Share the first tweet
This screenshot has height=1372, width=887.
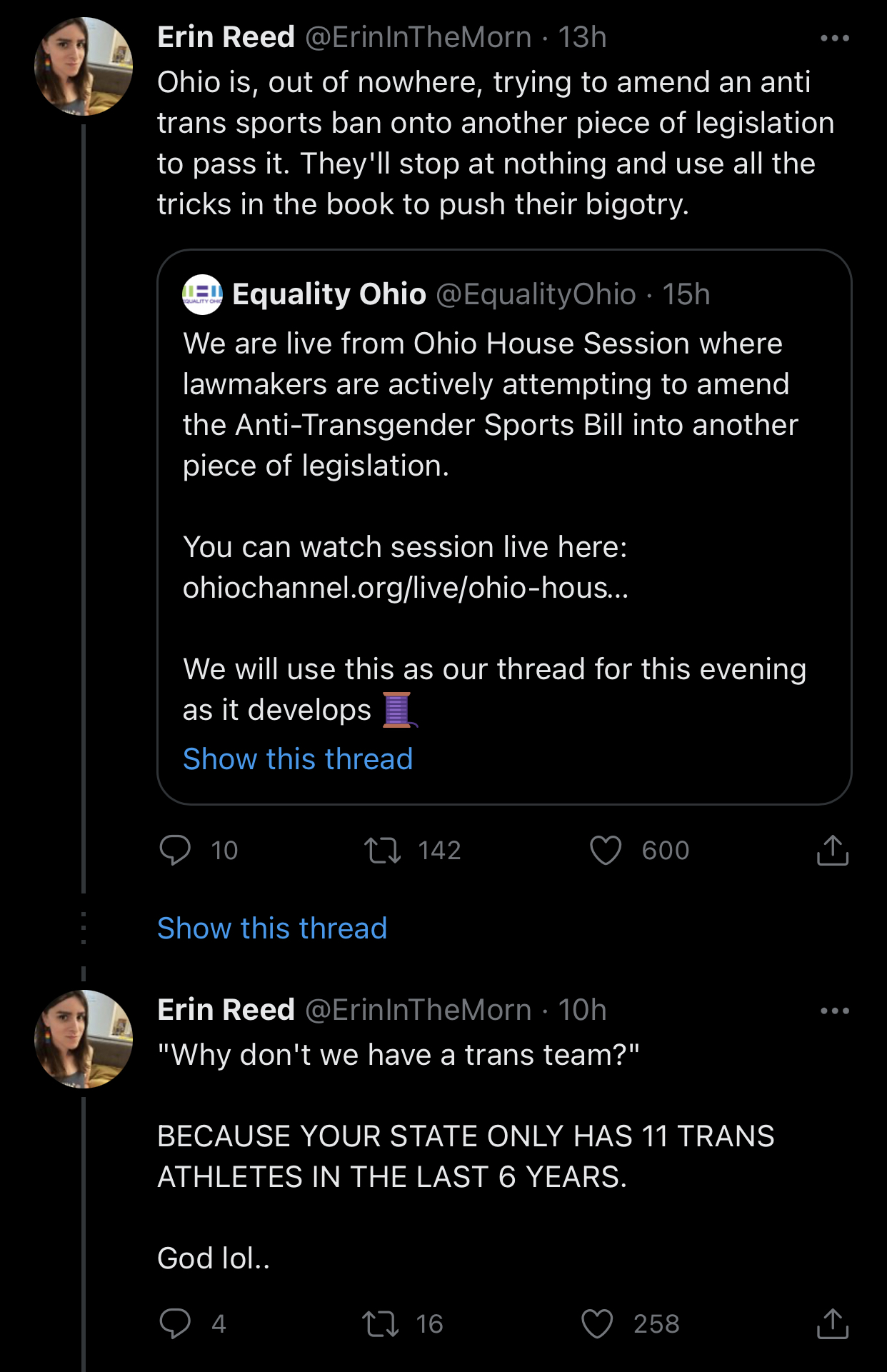(832, 850)
